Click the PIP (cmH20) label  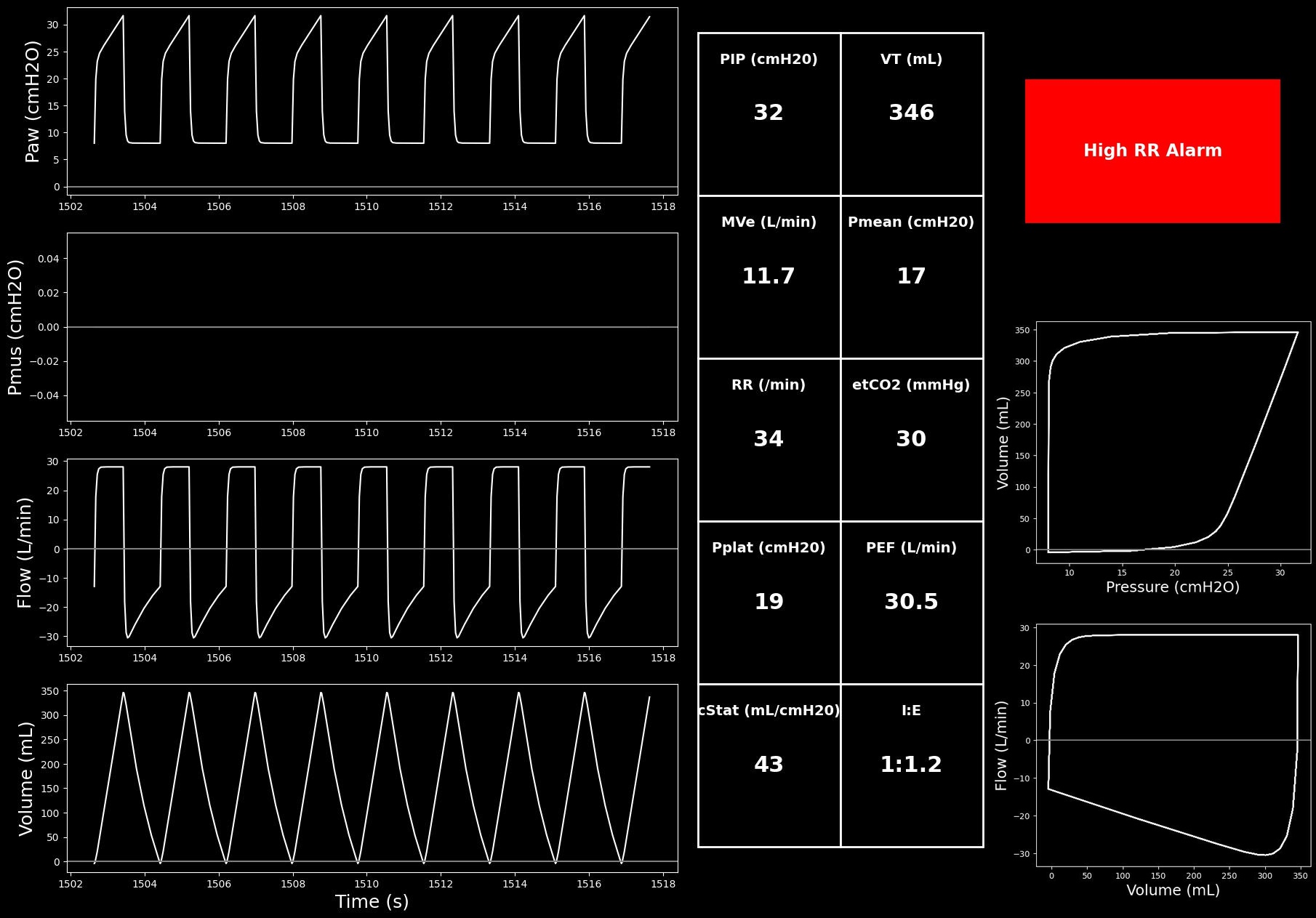tap(769, 60)
